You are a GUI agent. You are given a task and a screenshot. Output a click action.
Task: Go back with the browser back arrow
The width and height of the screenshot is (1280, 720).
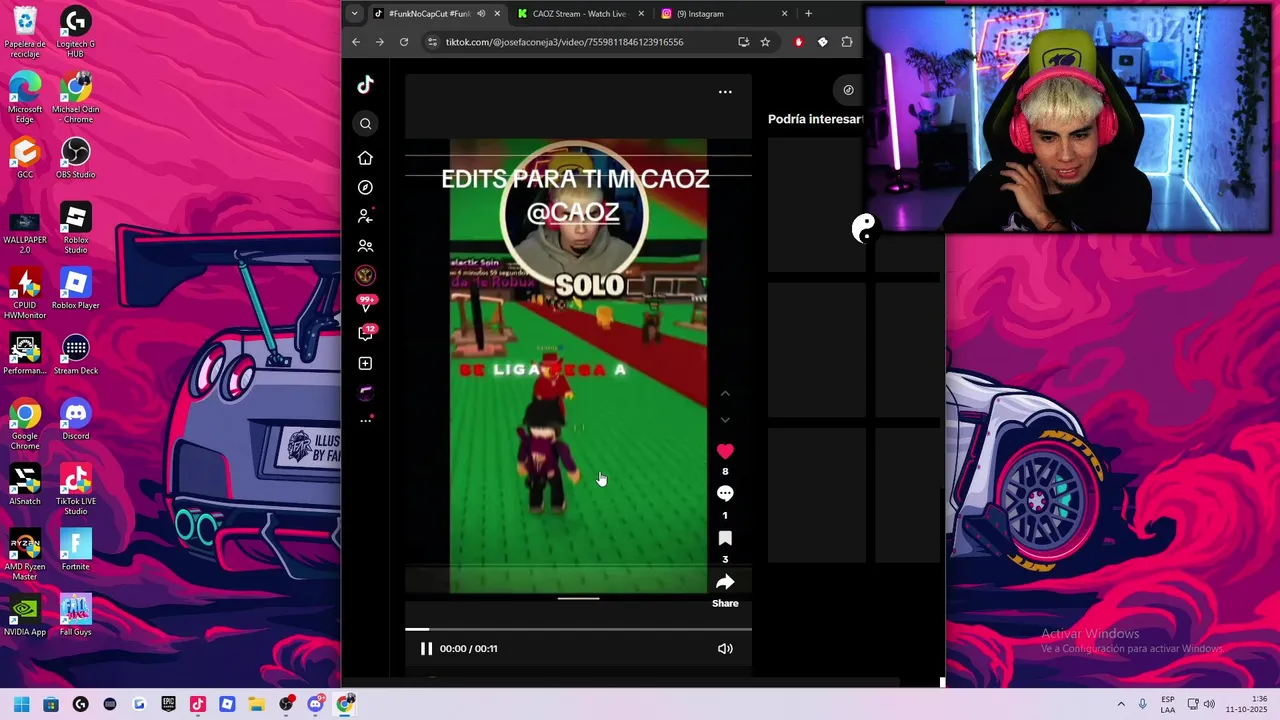[x=356, y=42]
